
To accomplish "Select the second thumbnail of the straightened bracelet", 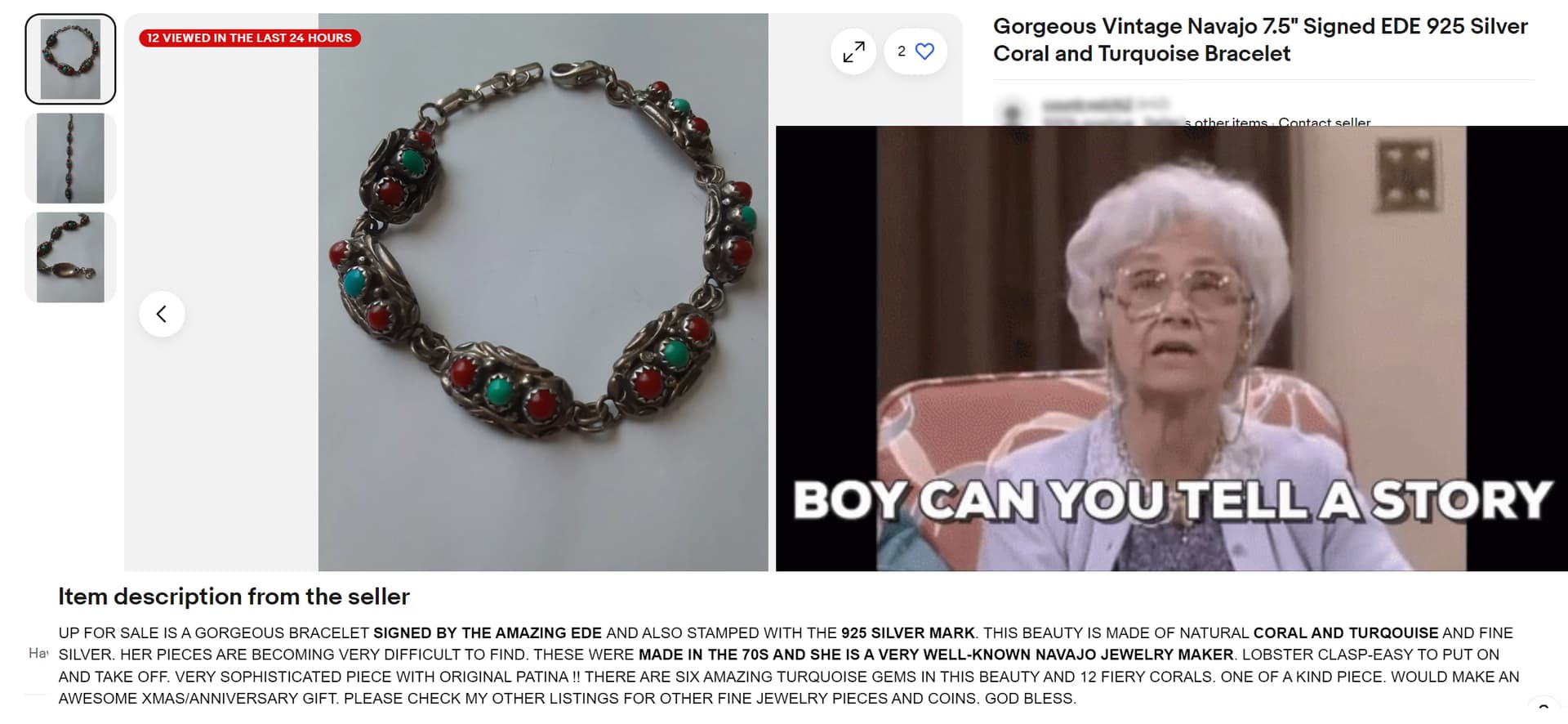I will point(70,158).
